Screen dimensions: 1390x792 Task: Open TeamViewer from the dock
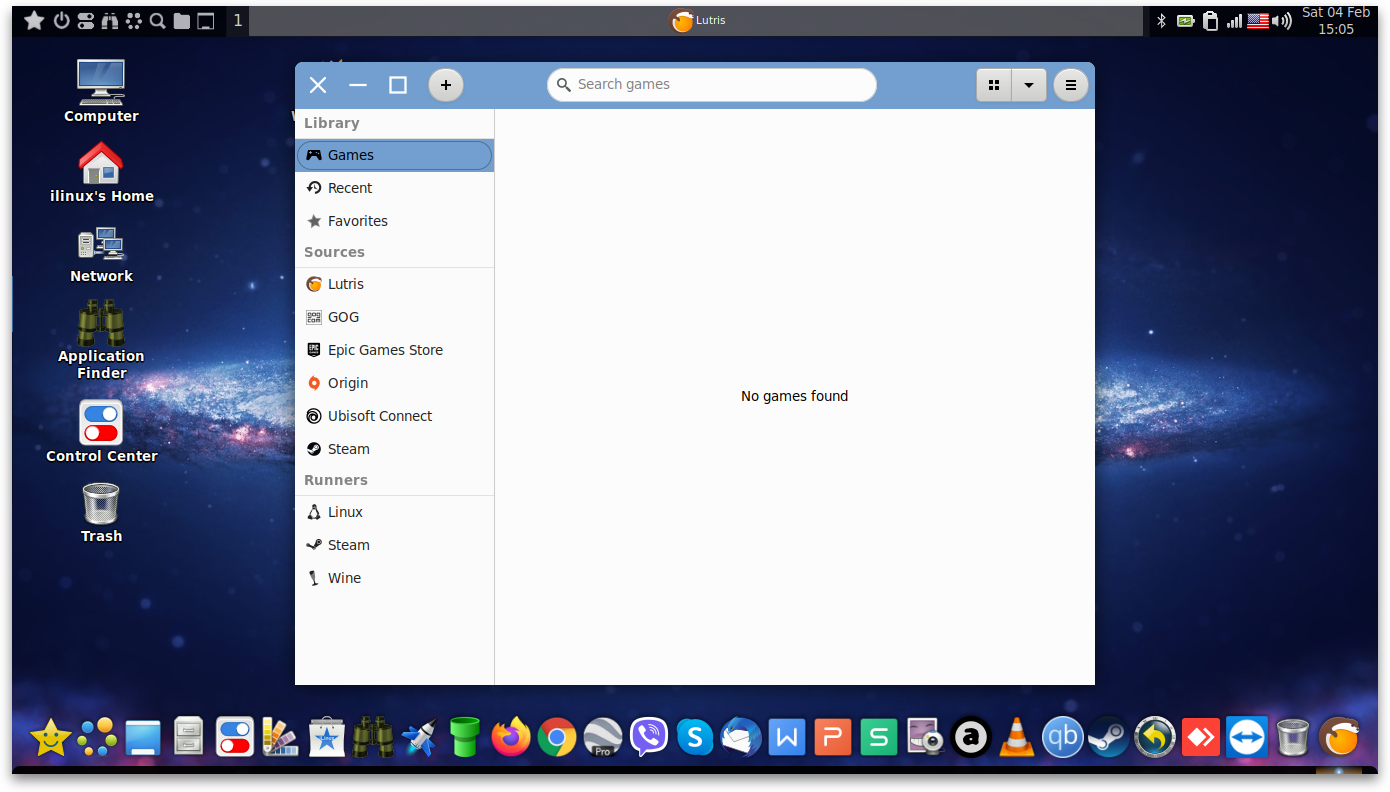click(x=1247, y=739)
